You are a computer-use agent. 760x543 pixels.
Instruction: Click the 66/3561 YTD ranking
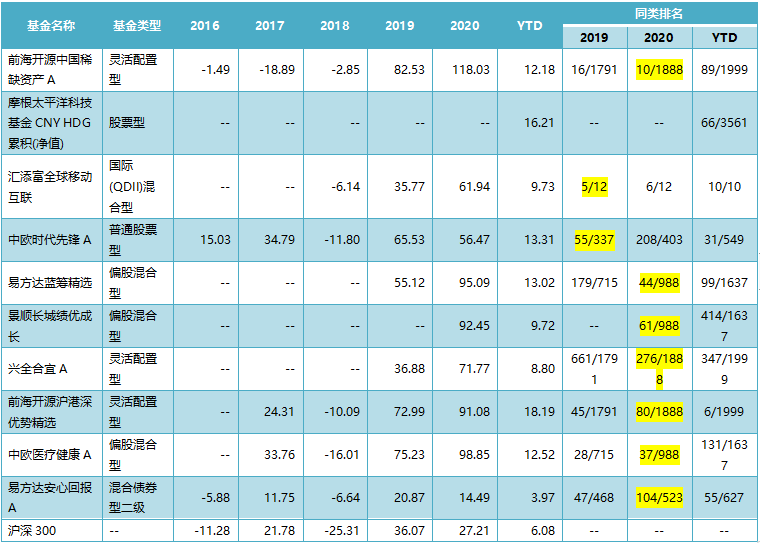click(725, 123)
